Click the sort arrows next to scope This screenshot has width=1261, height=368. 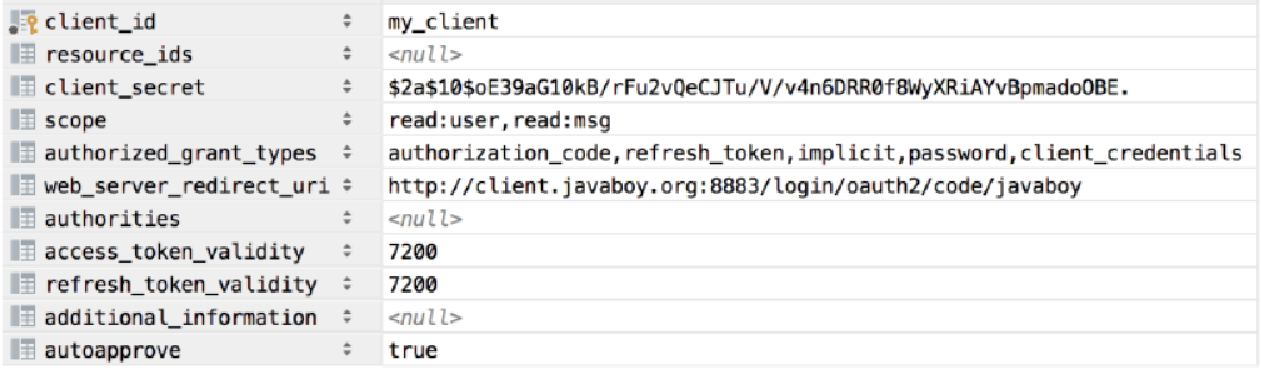pos(347,120)
